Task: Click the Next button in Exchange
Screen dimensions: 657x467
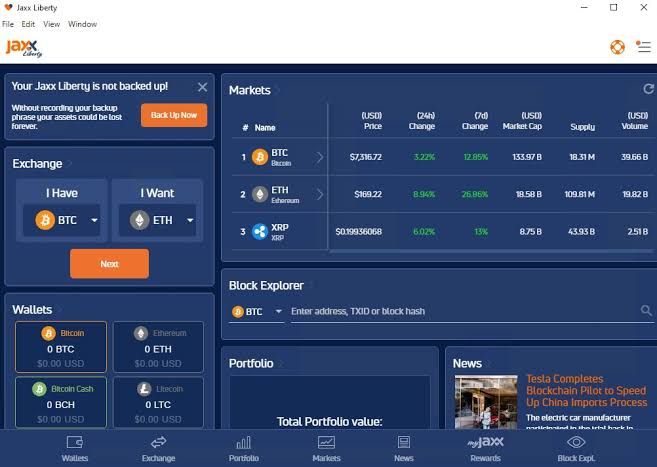Action: (109, 264)
